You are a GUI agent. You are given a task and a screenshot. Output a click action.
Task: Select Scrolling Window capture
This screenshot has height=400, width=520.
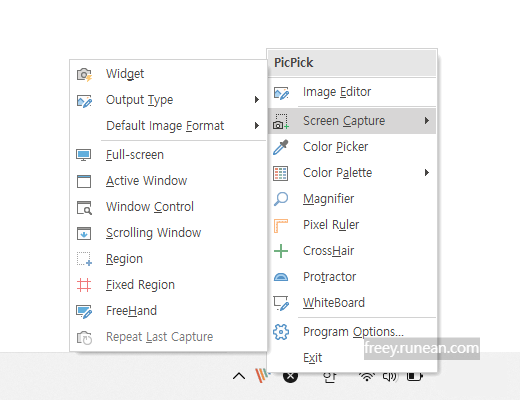point(168,233)
